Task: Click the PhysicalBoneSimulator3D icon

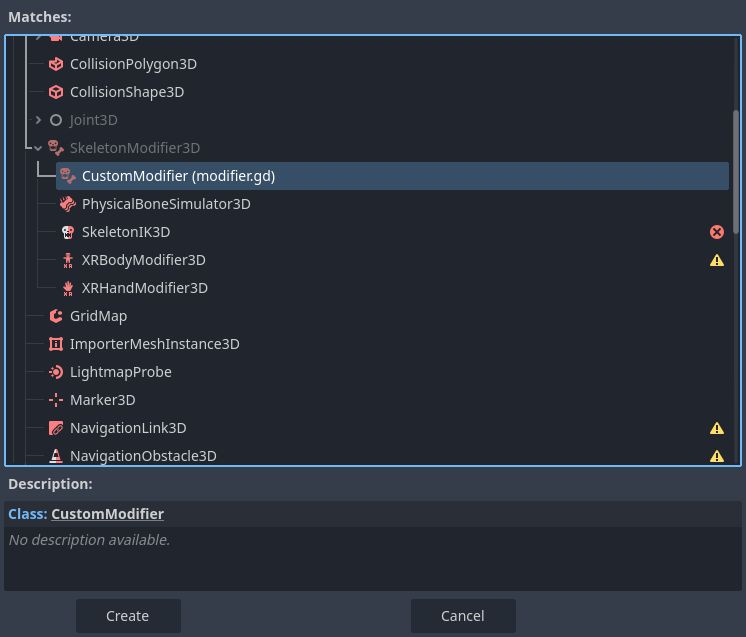Action: 68,204
